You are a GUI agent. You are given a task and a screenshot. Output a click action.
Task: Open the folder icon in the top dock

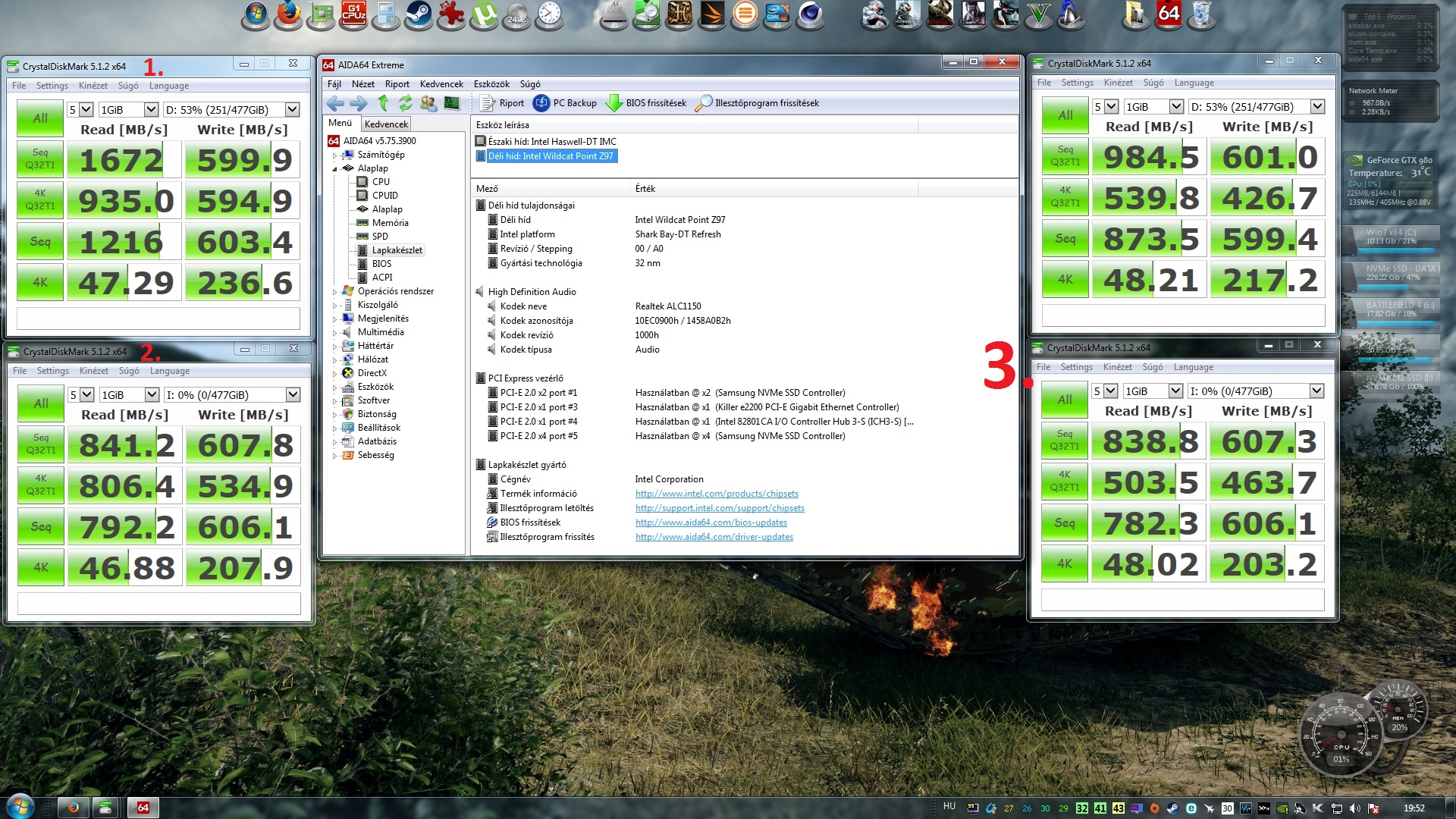(1136, 15)
